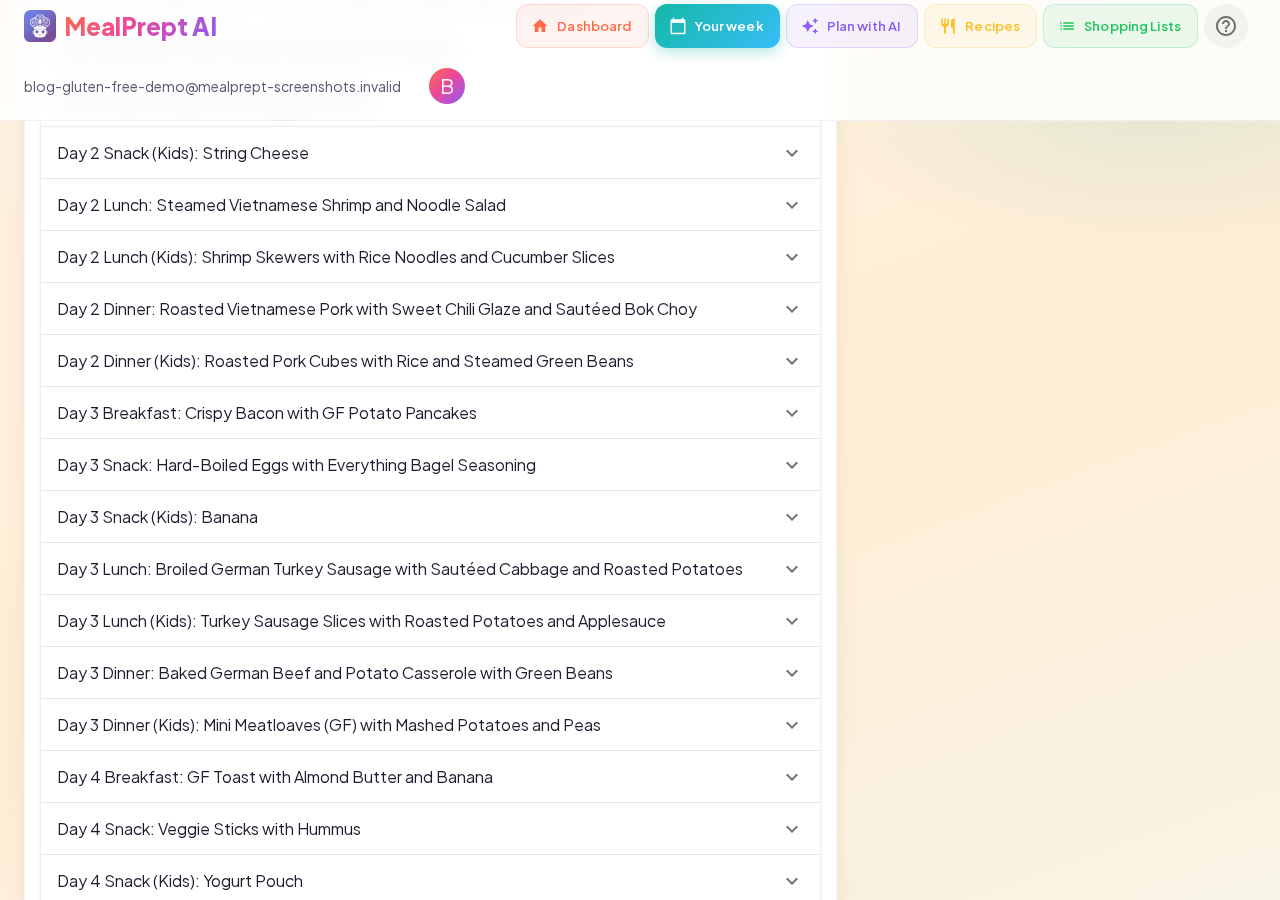This screenshot has height=900, width=1280.
Task: Expand chevron for Day 2 Snack (Kids) String Cheese
Action: click(x=792, y=153)
